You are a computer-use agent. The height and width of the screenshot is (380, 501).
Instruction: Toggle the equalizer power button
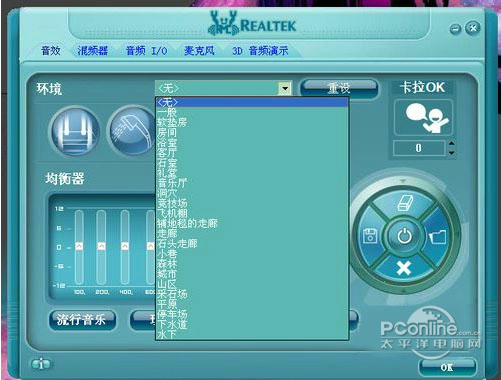pos(404,236)
